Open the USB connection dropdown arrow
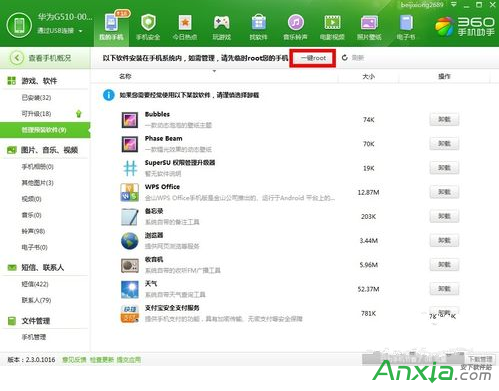 (x=81, y=31)
